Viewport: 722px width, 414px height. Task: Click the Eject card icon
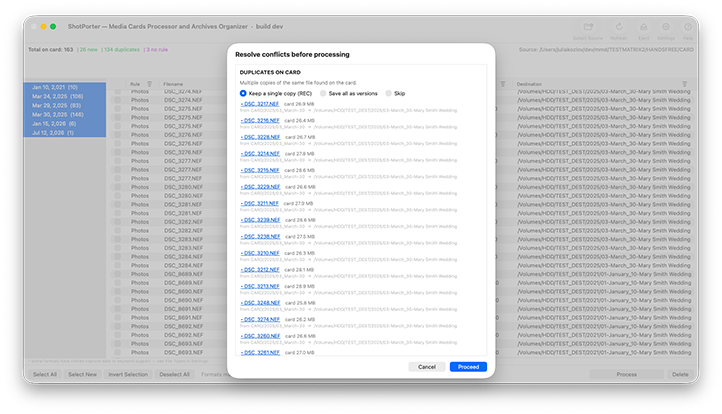643,27
